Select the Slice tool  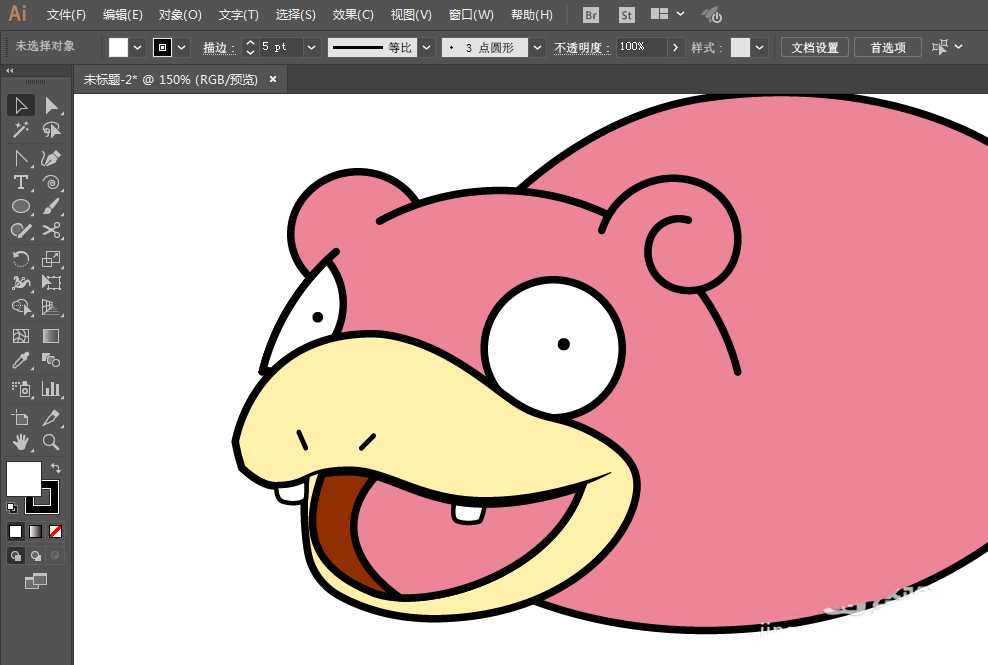51,417
